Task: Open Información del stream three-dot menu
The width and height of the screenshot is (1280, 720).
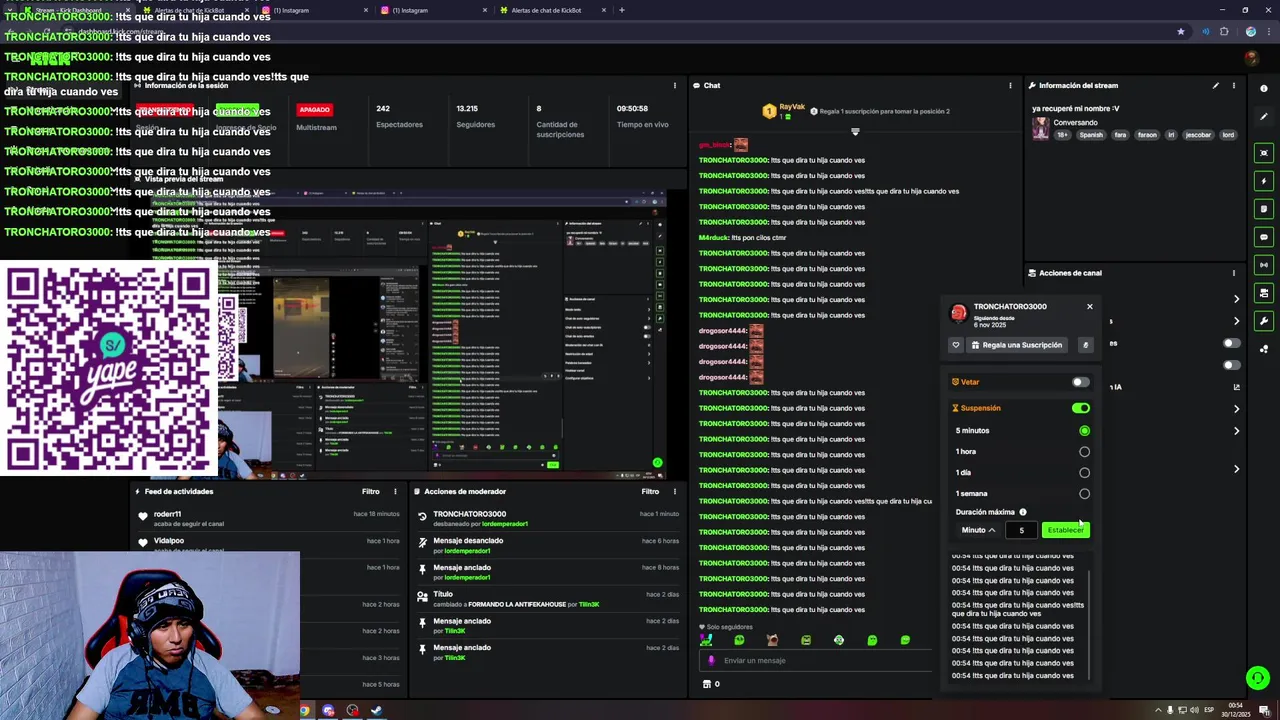Action: click(x=1234, y=86)
